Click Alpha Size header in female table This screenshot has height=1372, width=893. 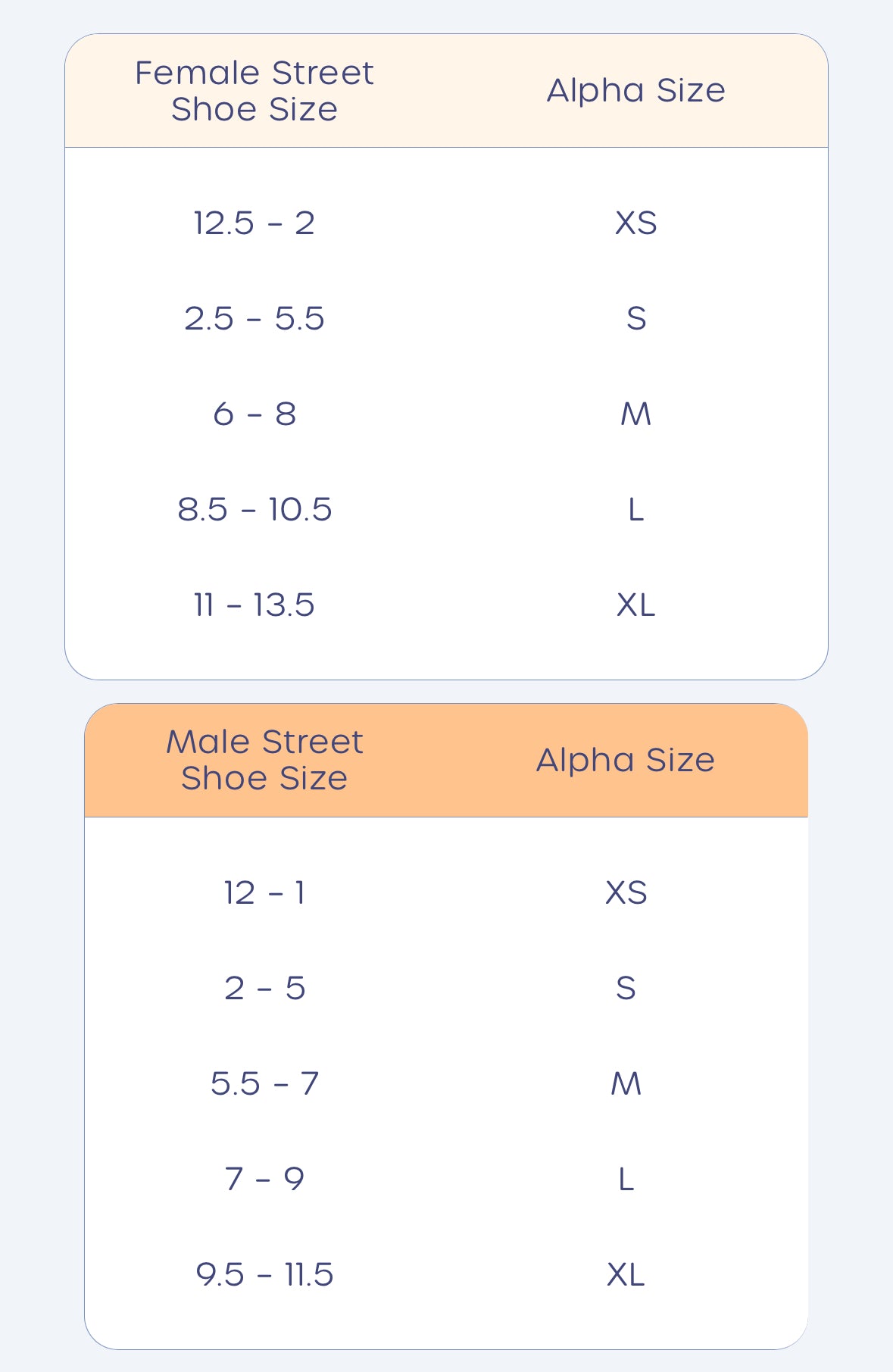[x=636, y=91]
